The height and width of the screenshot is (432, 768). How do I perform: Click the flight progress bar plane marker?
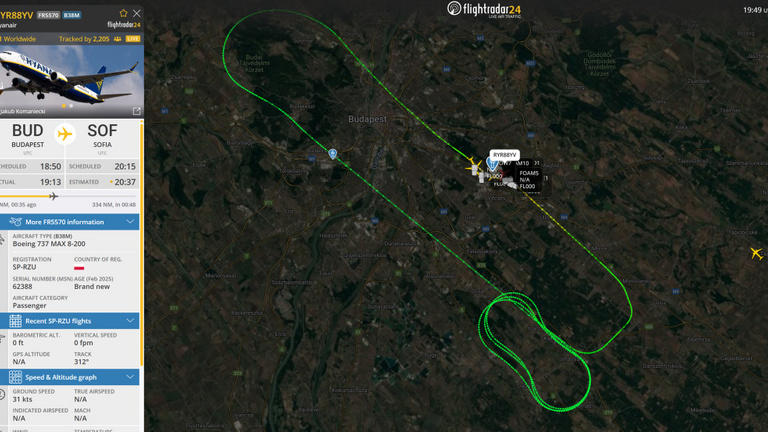(53, 196)
